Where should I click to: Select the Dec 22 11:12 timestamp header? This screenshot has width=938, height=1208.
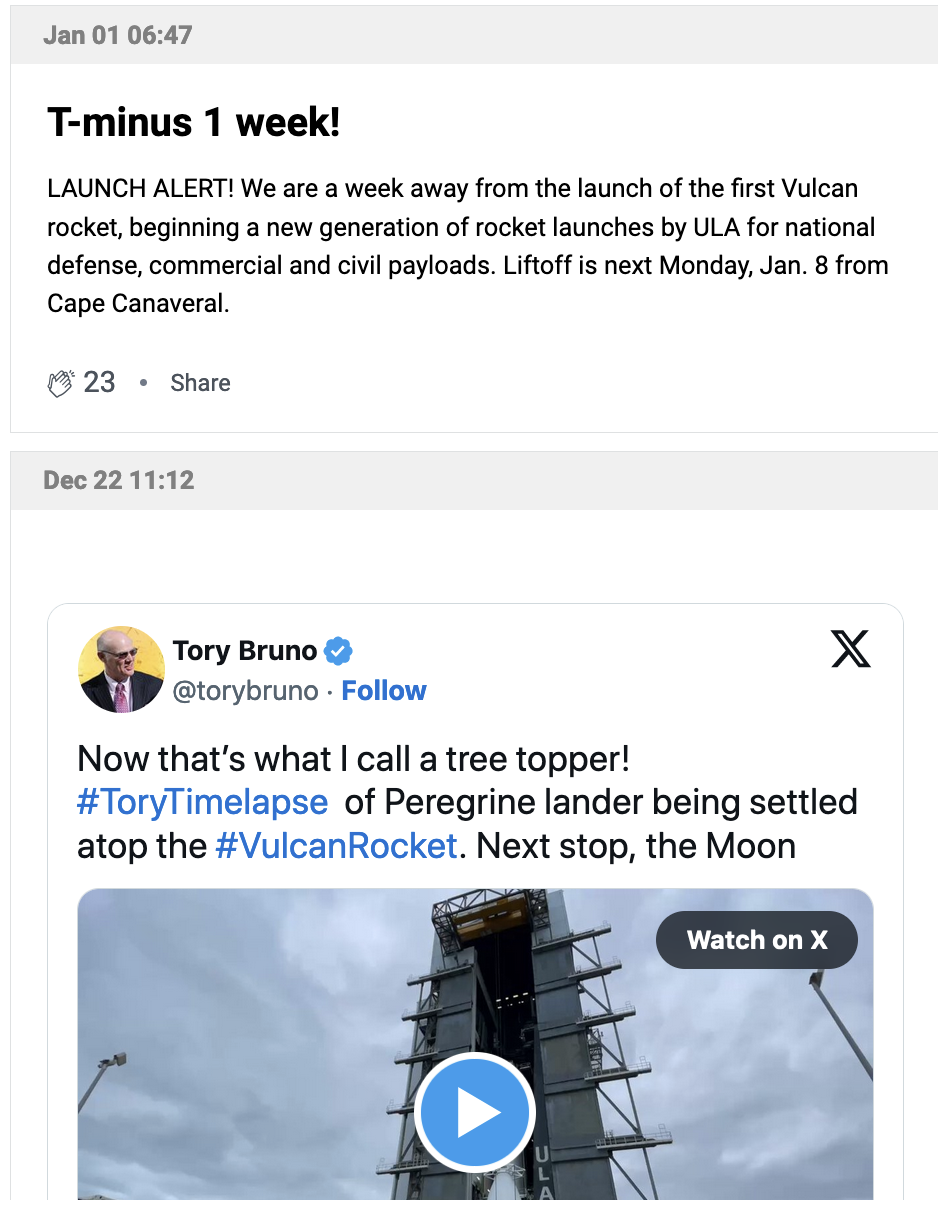coord(119,480)
